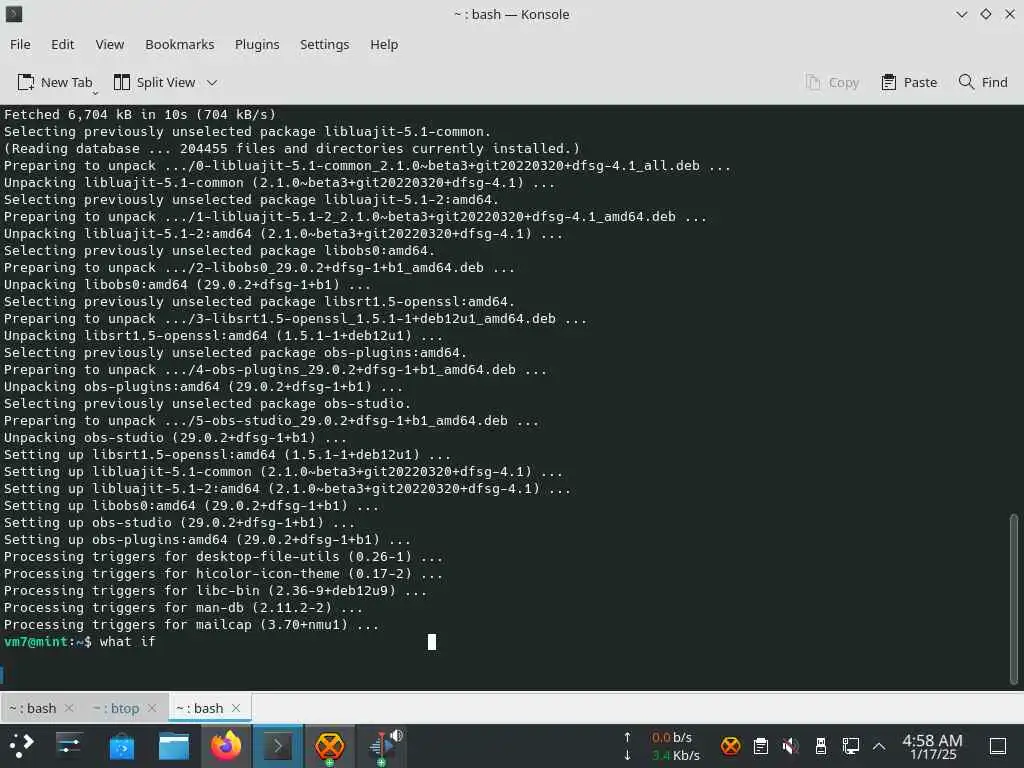The height and width of the screenshot is (768, 1024).
Task: Open a new Konsole tab
Action: pos(55,82)
